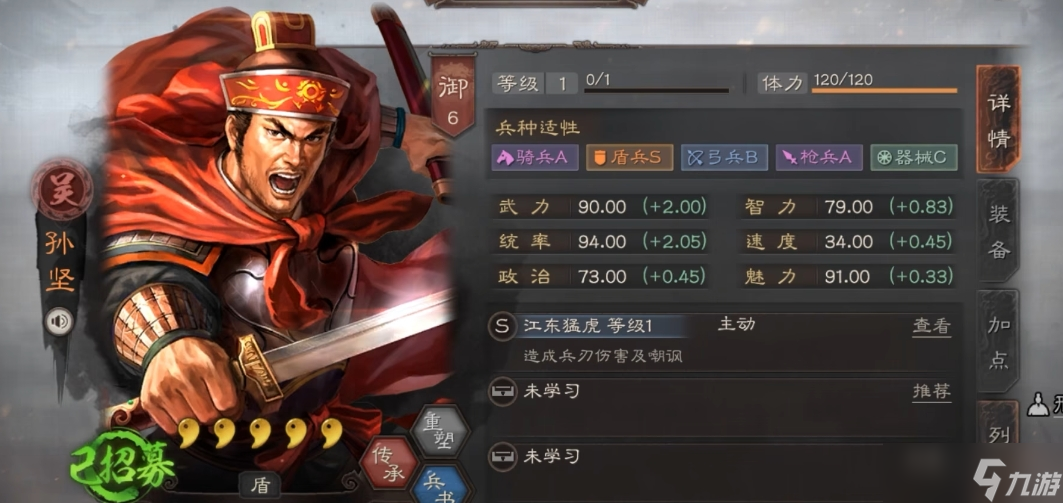Open the 详情 tab
This screenshot has height=503, width=1063.
pos(998,119)
